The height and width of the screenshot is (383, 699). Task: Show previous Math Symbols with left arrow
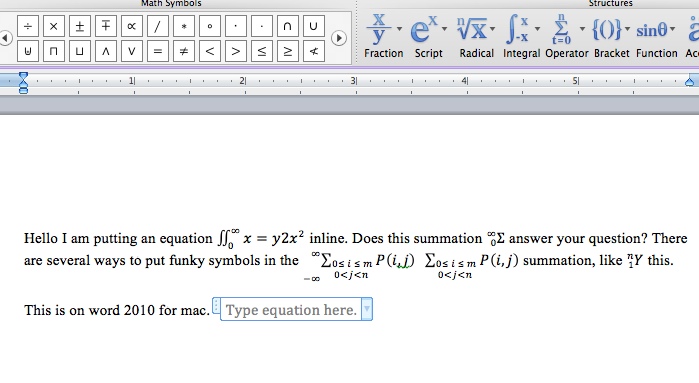[x=6, y=38]
